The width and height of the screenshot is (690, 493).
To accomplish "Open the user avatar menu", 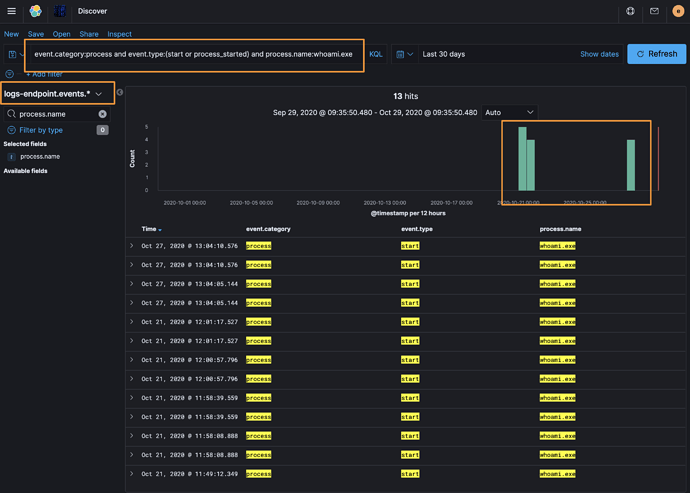I will [678, 12].
